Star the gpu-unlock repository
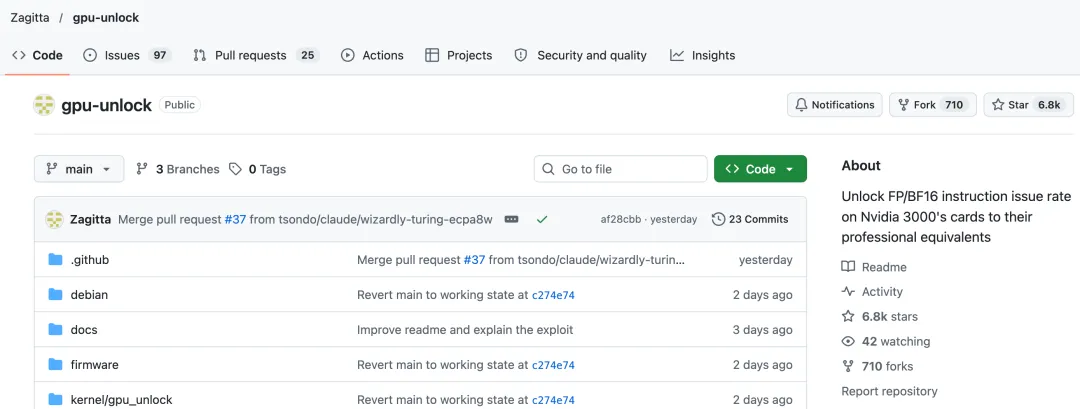This screenshot has height=409, width=1080. 1028,105
